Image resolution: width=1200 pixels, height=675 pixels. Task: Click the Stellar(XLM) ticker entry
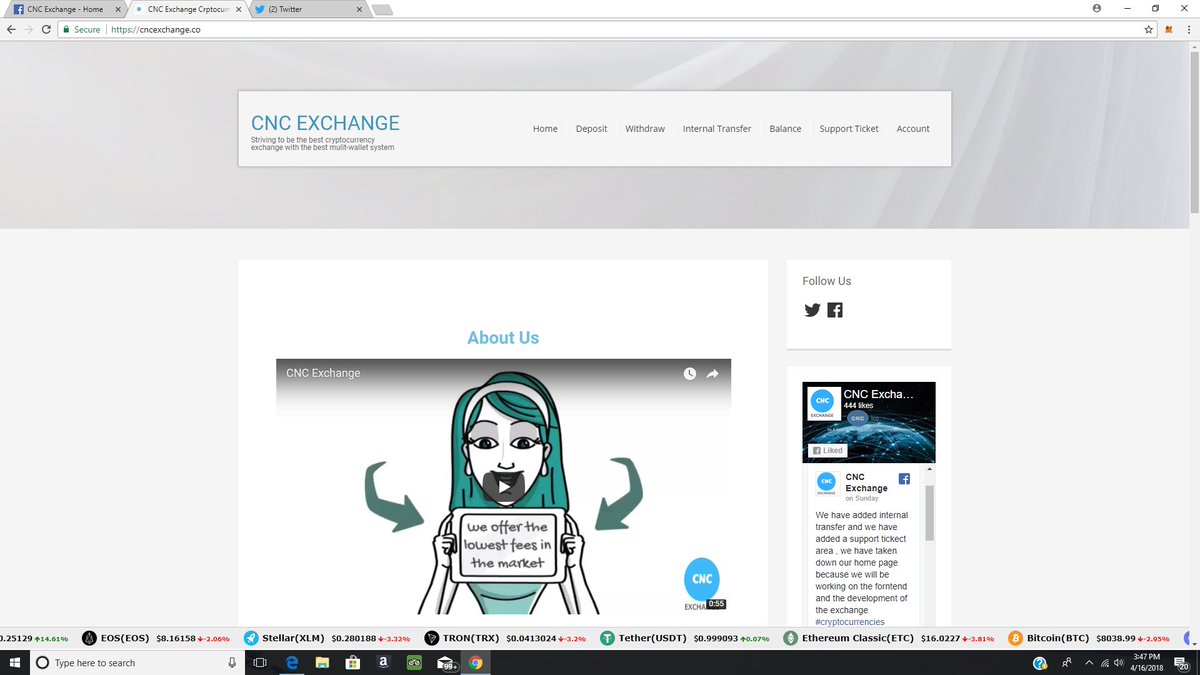(x=329, y=638)
